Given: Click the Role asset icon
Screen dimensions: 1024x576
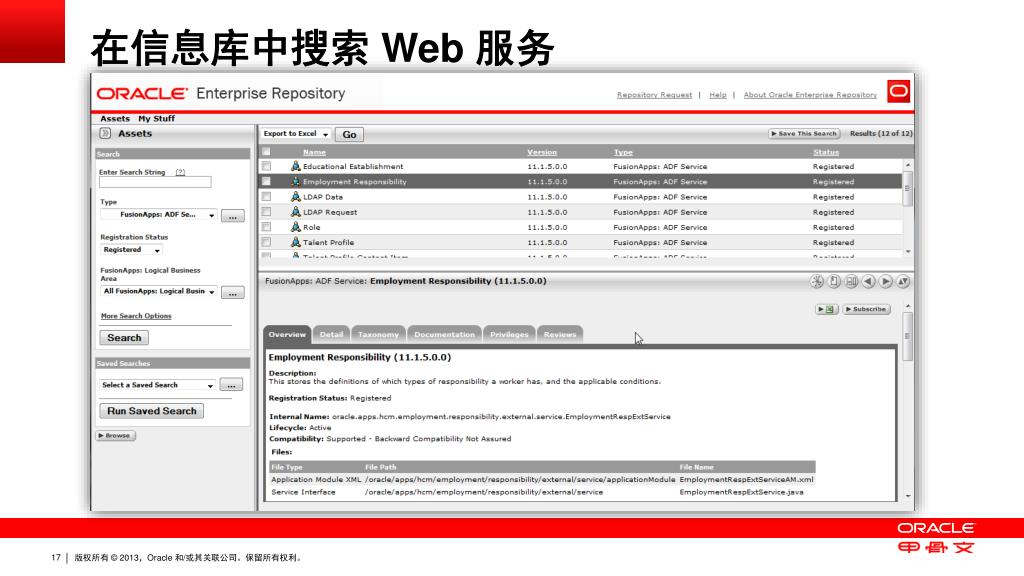Looking at the screenshot, I should pyautogui.click(x=295, y=227).
